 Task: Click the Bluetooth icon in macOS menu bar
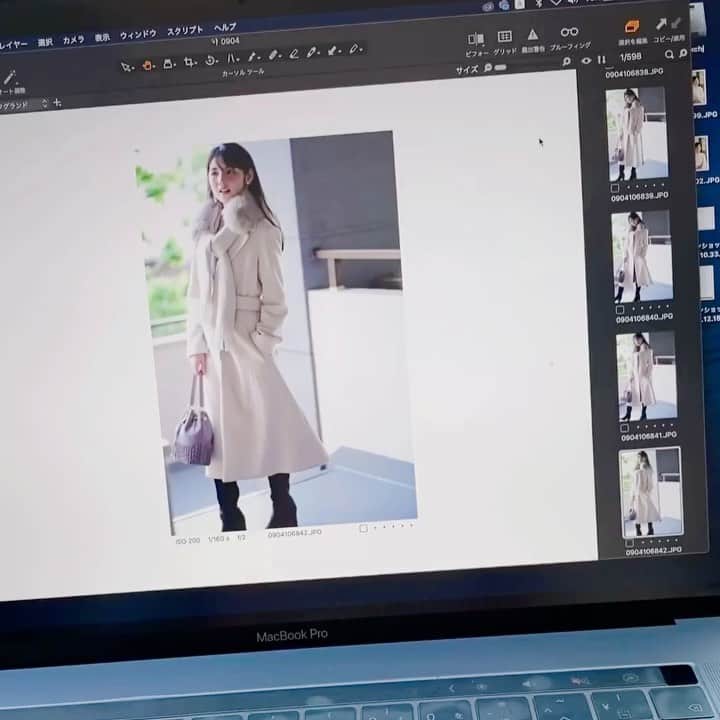(540, 3)
